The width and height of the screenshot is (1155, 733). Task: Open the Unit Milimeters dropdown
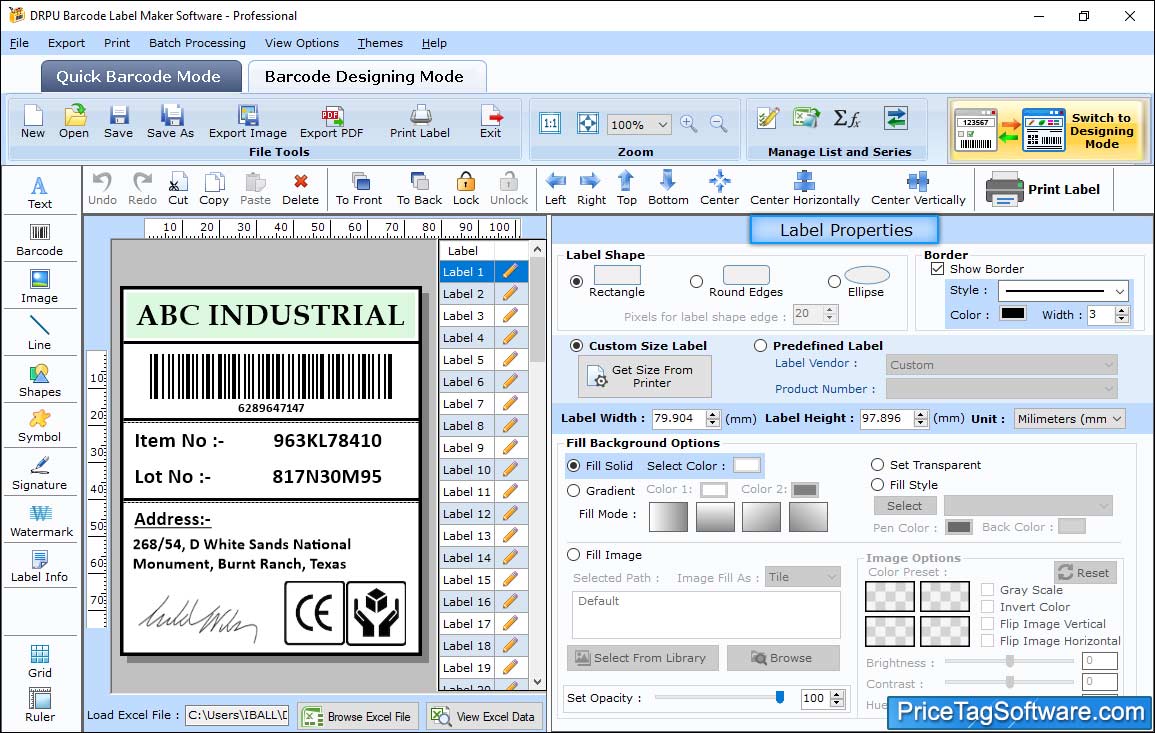pyautogui.click(x=1069, y=418)
